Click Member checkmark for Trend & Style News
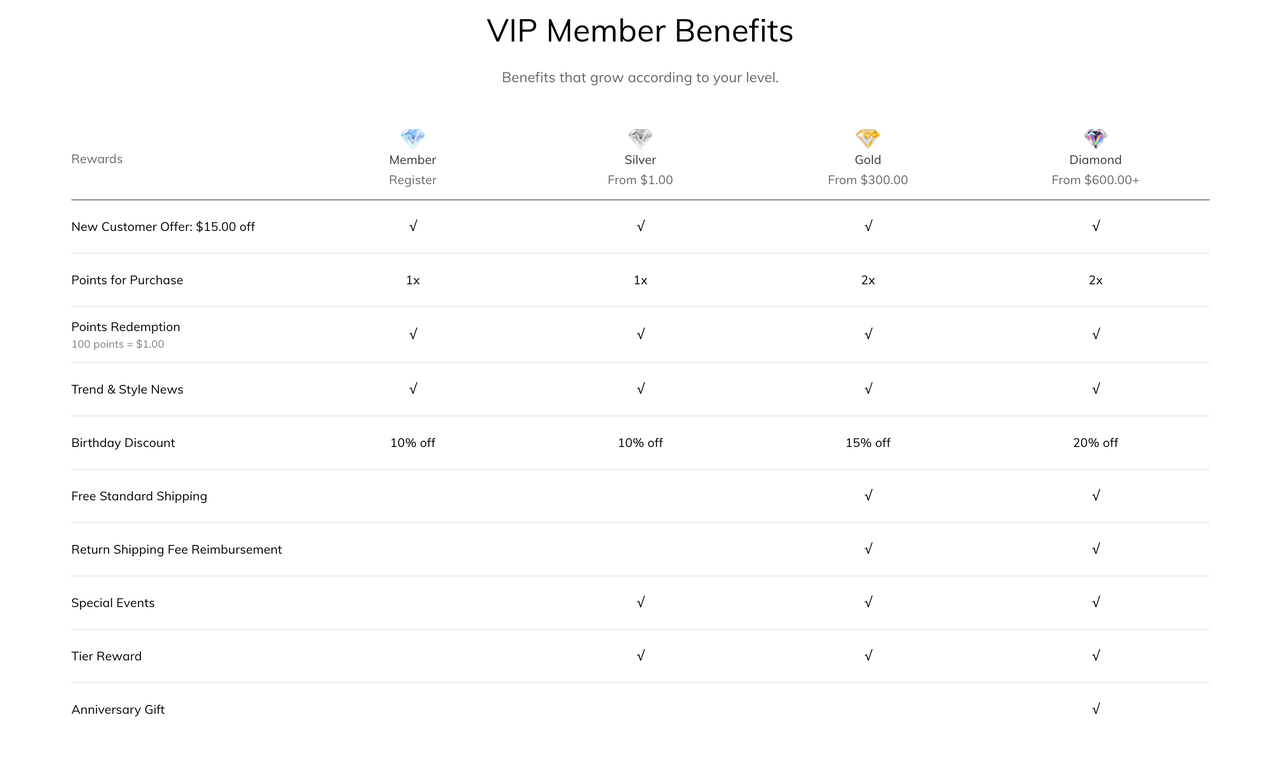 [413, 388]
